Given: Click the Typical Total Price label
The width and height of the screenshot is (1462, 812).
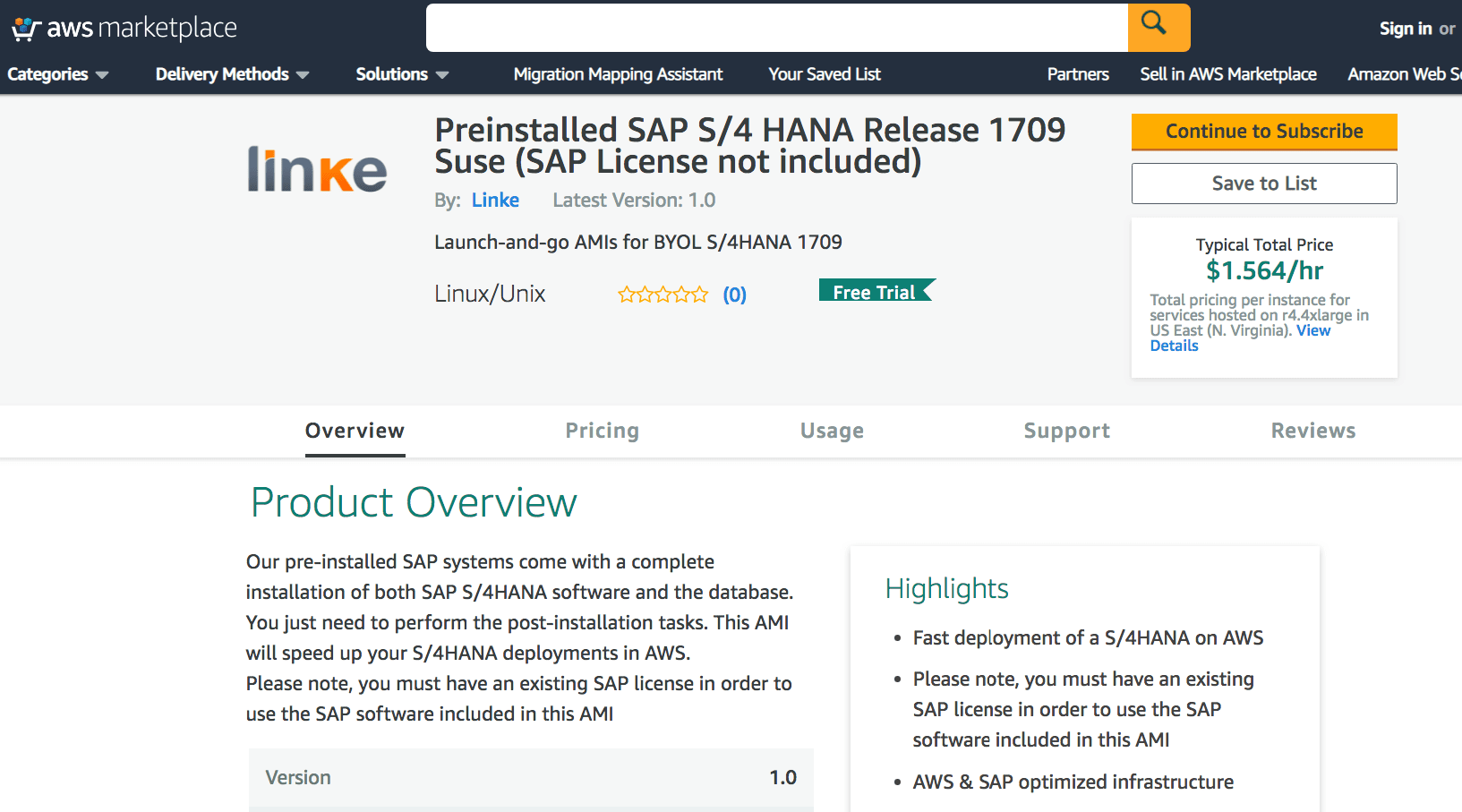Looking at the screenshot, I should tap(1264, 245).
